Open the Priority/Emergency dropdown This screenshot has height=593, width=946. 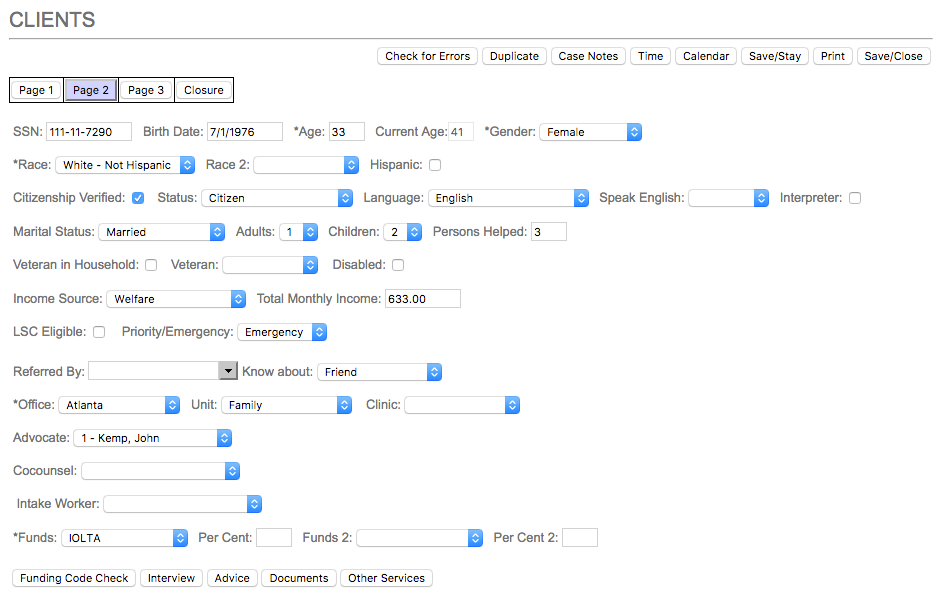281,332
